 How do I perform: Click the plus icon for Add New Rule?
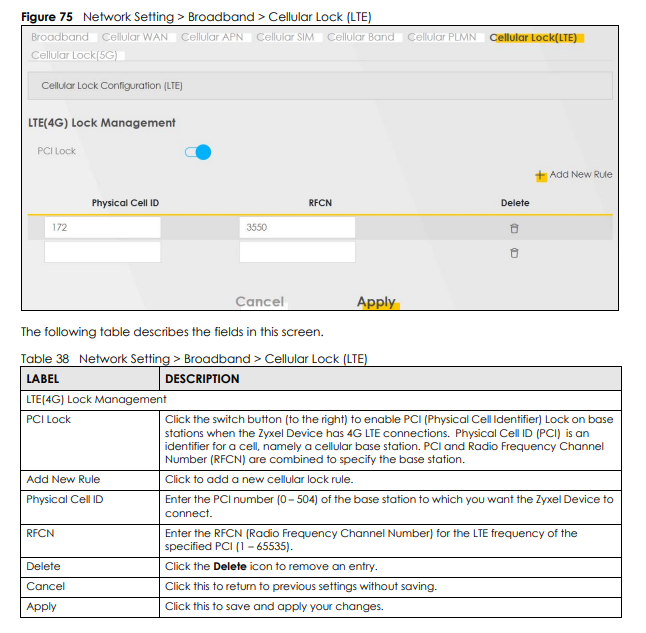click(x=541, y=175)
